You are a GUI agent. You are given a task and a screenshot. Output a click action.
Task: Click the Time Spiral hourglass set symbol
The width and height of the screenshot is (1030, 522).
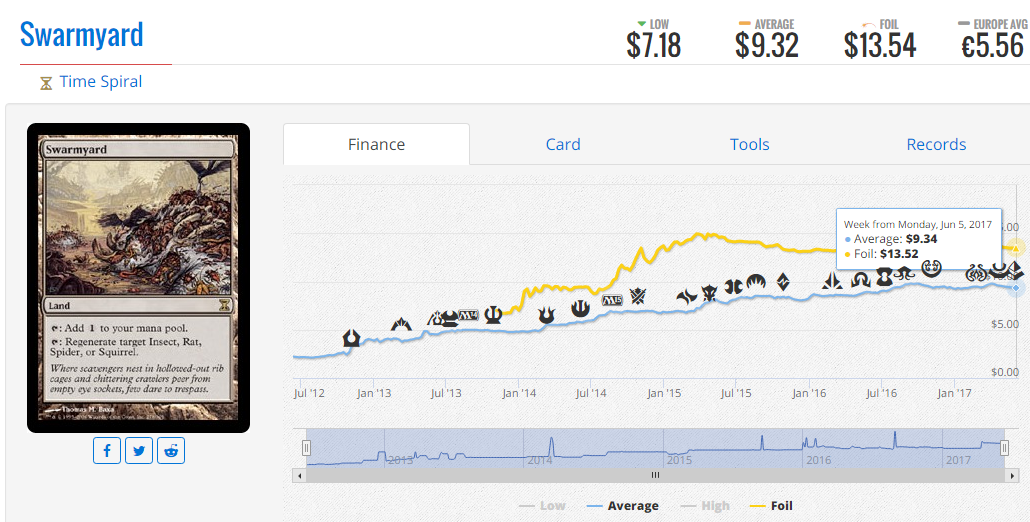[46, 83]
